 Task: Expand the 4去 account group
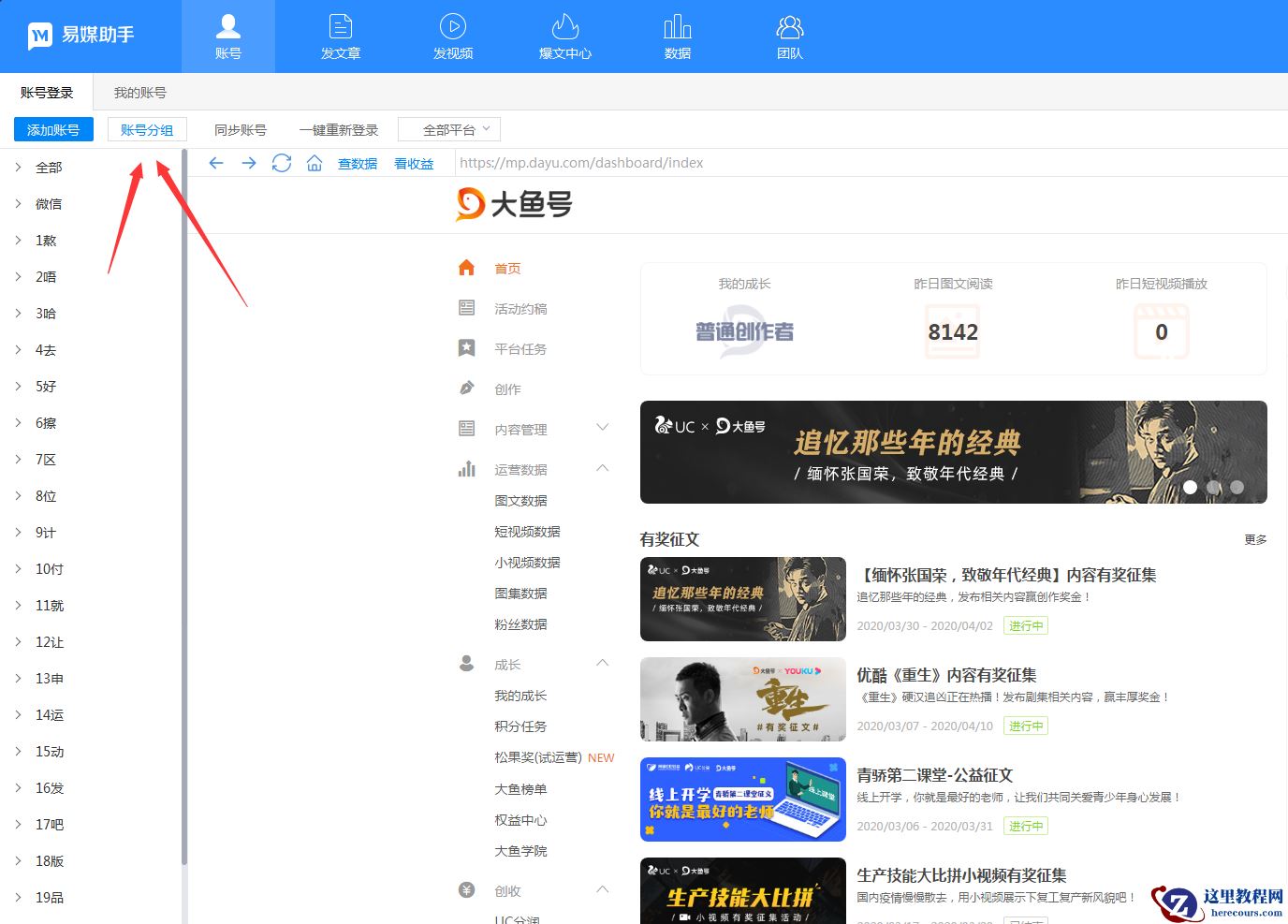click(x=18, y=350)
